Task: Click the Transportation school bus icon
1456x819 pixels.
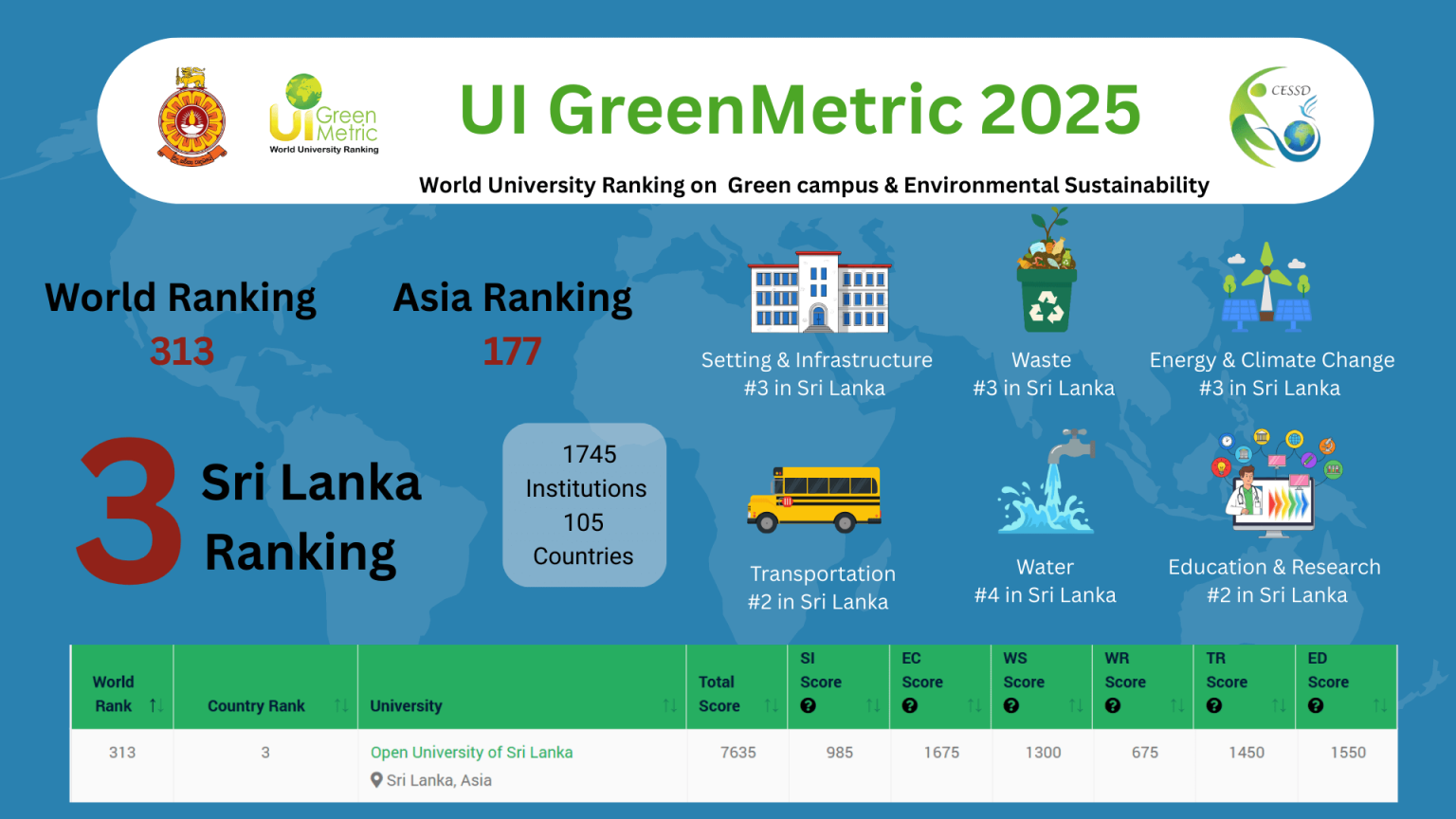Action: [x=817, y=500]
